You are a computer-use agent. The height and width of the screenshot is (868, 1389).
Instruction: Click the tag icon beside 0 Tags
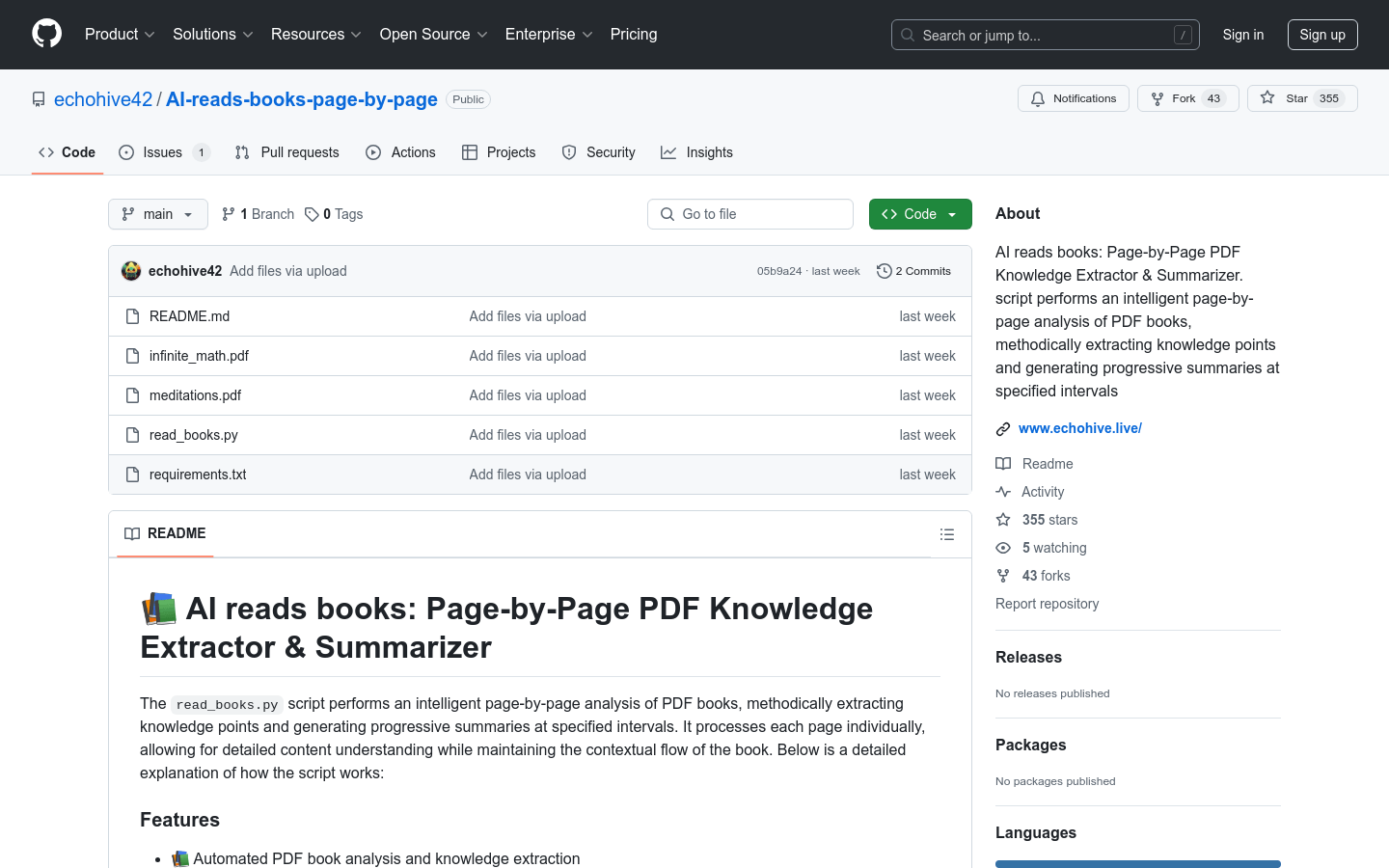[x=312, y=214]
